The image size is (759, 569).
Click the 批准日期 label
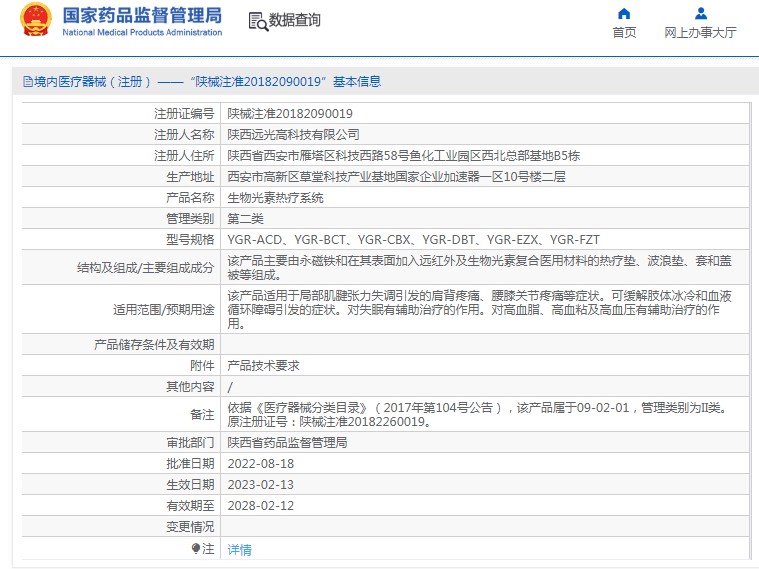[190, 463]
